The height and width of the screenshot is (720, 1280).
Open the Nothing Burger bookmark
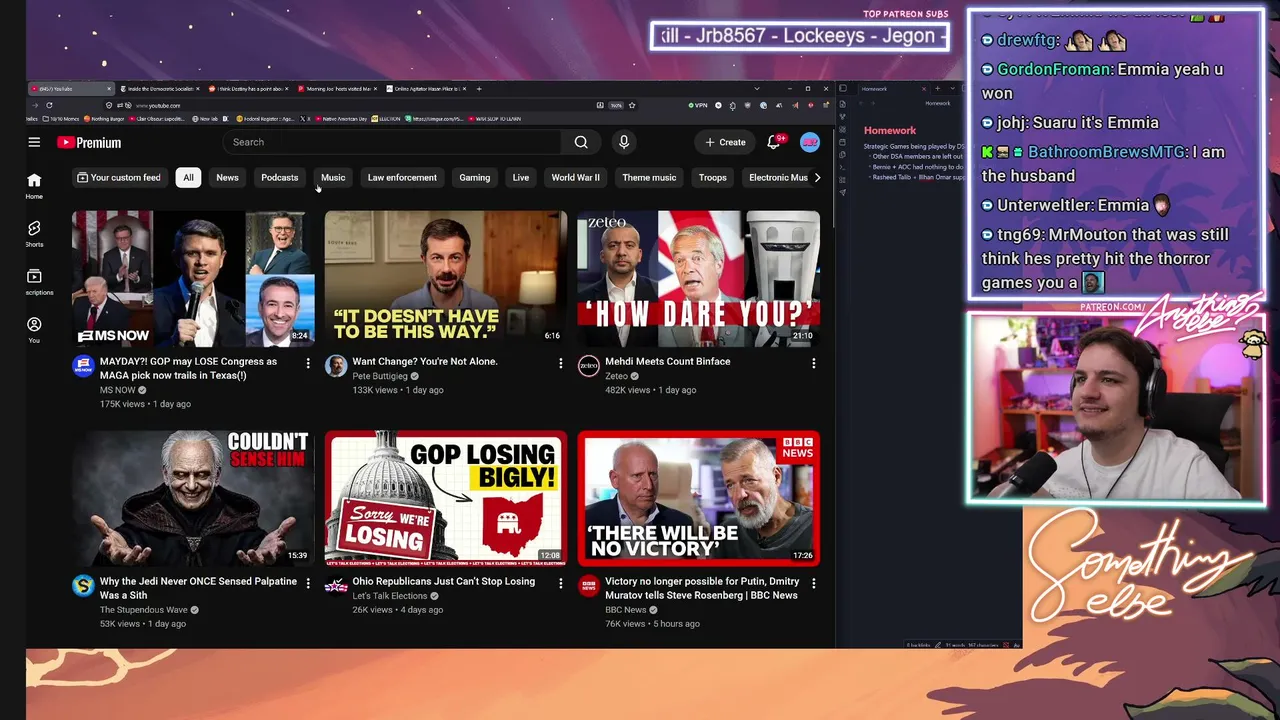point(104,119)
